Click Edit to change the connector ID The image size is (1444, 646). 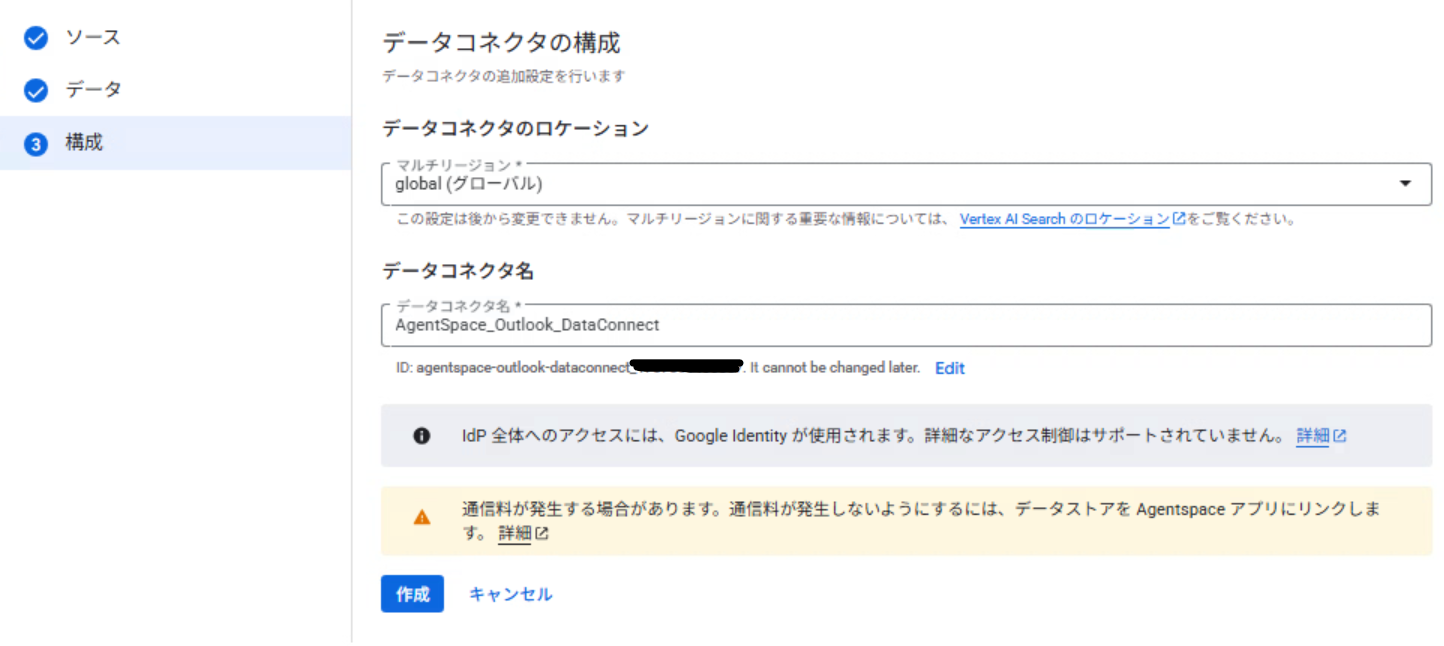pos(948,367)
